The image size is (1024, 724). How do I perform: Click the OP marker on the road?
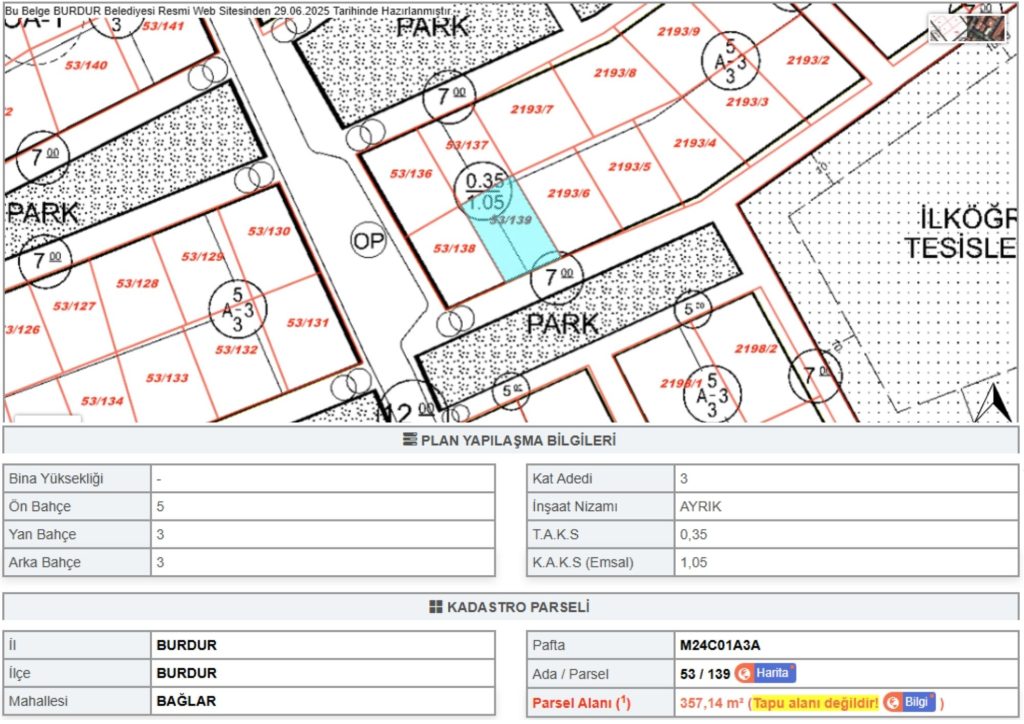pos(367,241)
